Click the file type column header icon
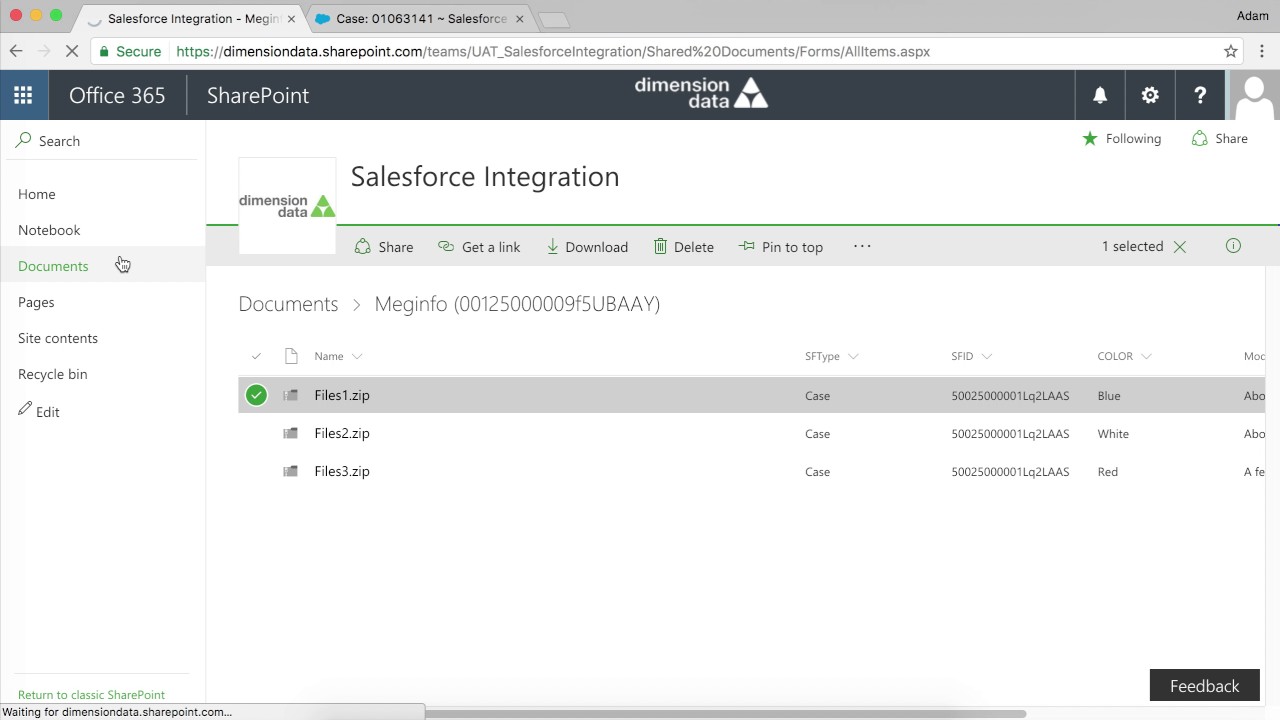 click(291, 356)
